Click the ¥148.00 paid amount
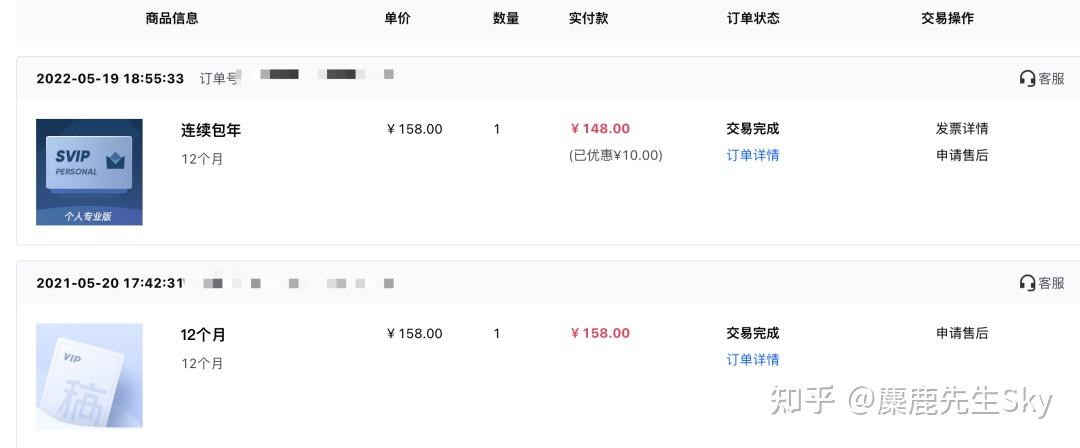The width and height of the screenshot is (1080, 448). pos(600,129)
